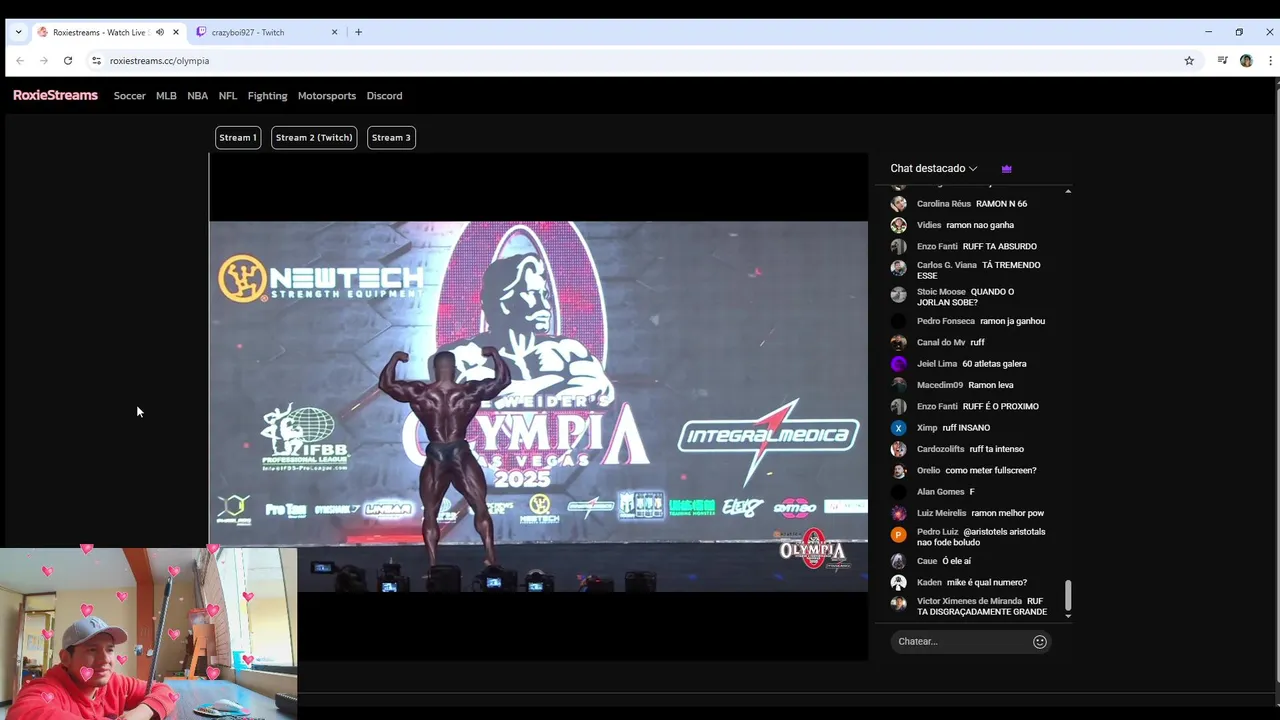Click the Olympia livestream video player

[538, 406]
